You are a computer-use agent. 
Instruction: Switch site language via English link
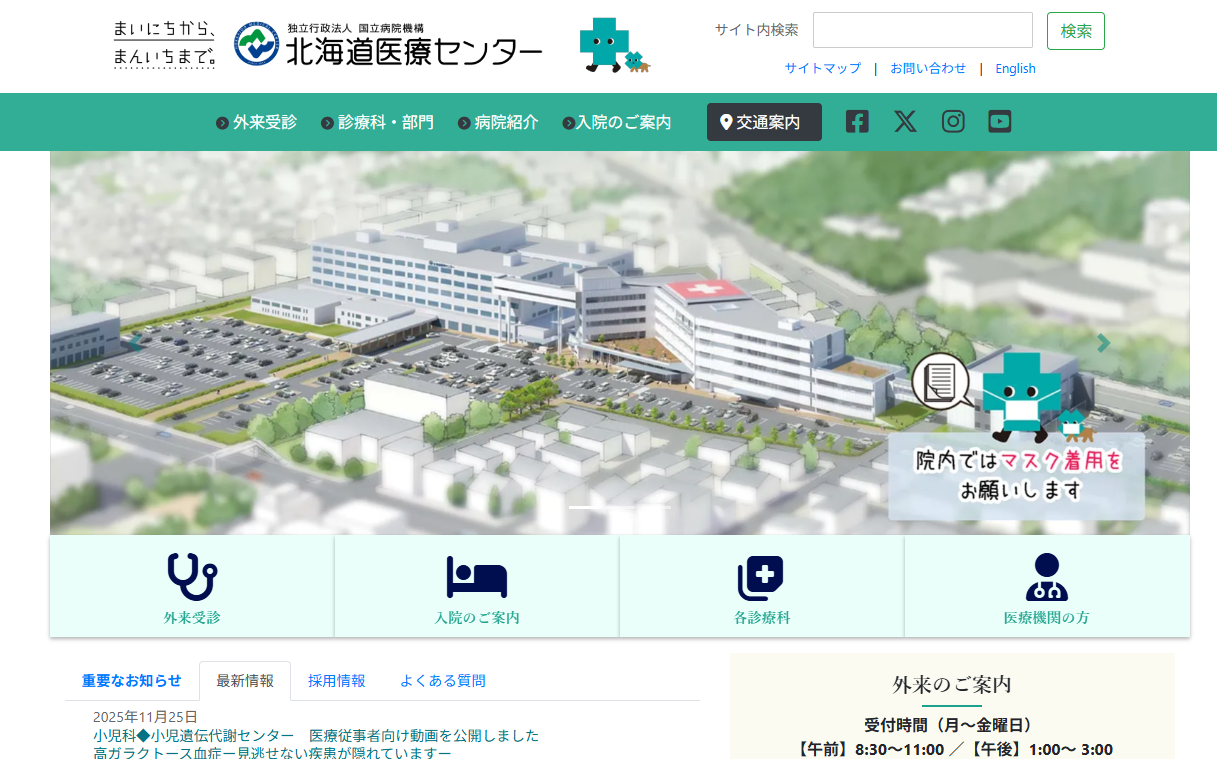[x=1015, y=69]
